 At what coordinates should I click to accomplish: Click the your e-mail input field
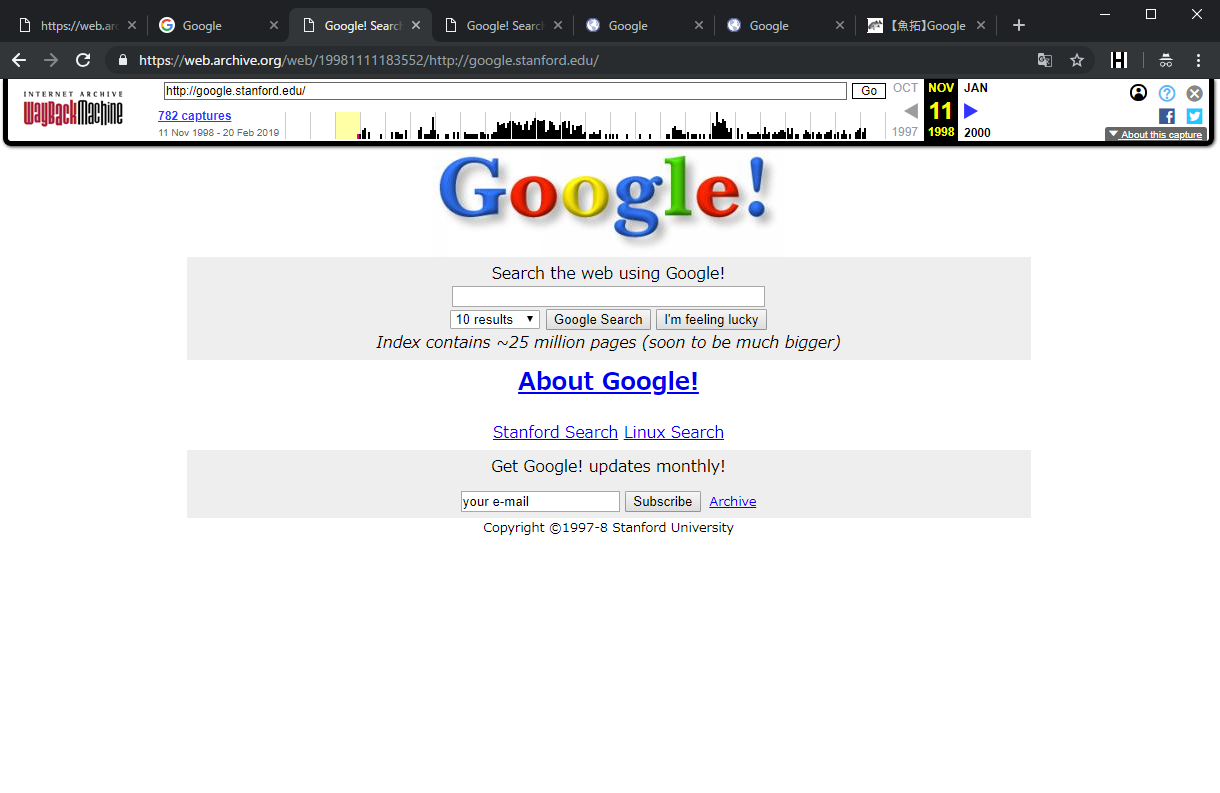coord(540,502)
